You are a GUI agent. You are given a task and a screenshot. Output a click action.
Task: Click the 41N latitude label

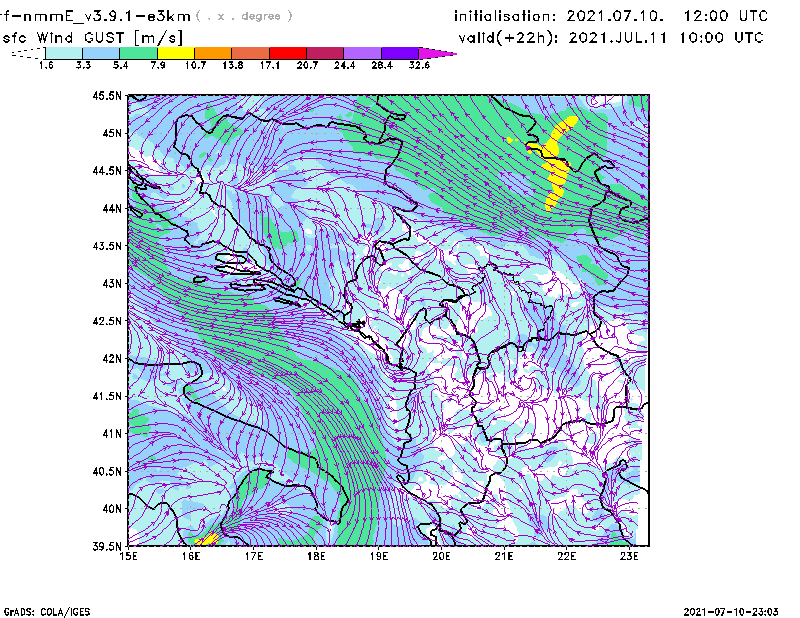point(112,434)
